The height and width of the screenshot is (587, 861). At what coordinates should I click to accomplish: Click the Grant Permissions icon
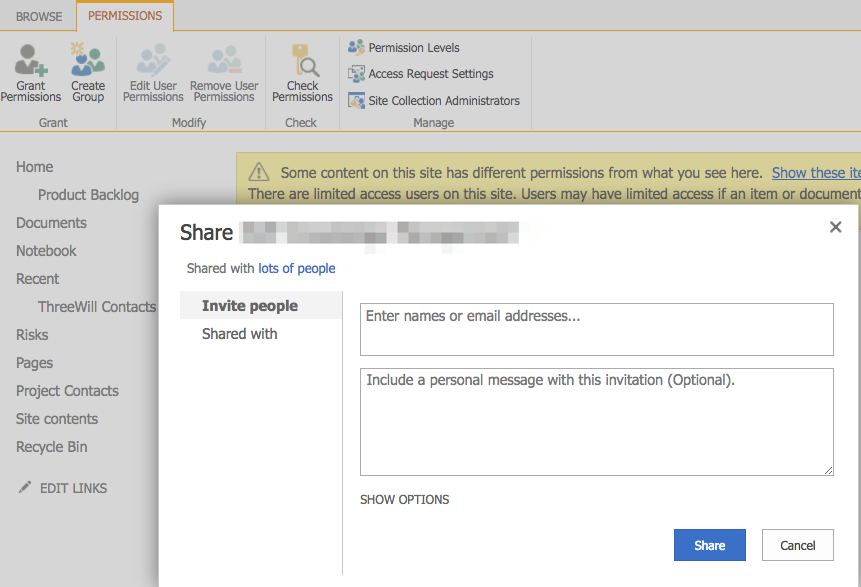click(x=30, y=60)
